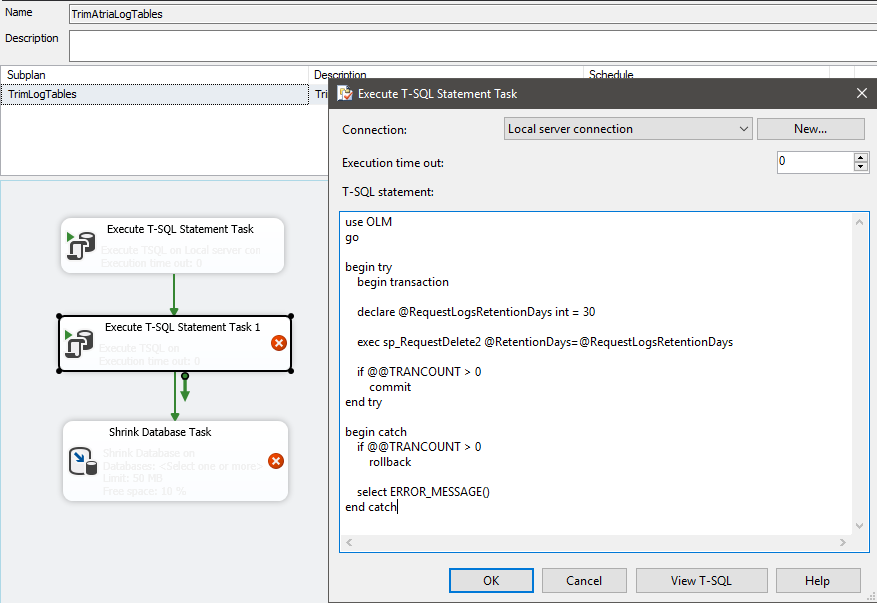
Task: Cancel the T-SQL statement dialog
Action: point(584,581)
